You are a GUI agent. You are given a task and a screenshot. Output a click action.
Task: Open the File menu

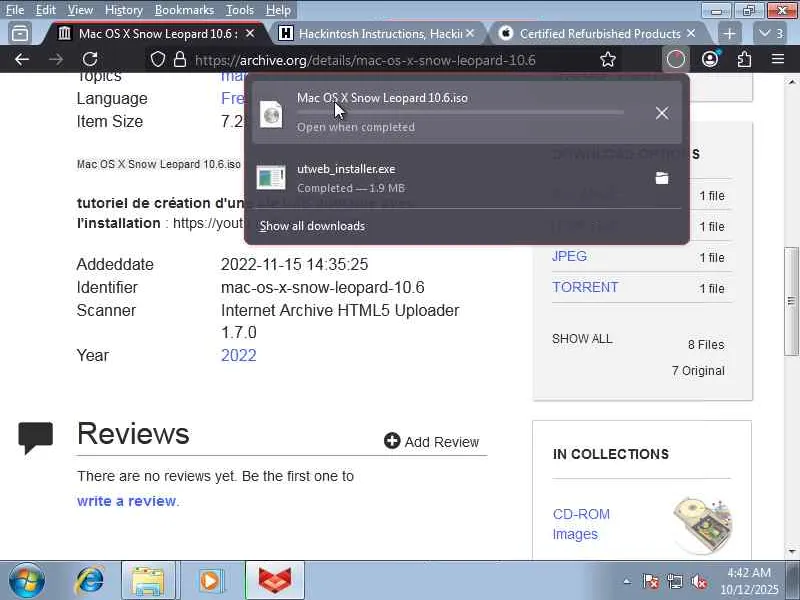[15, 10]
